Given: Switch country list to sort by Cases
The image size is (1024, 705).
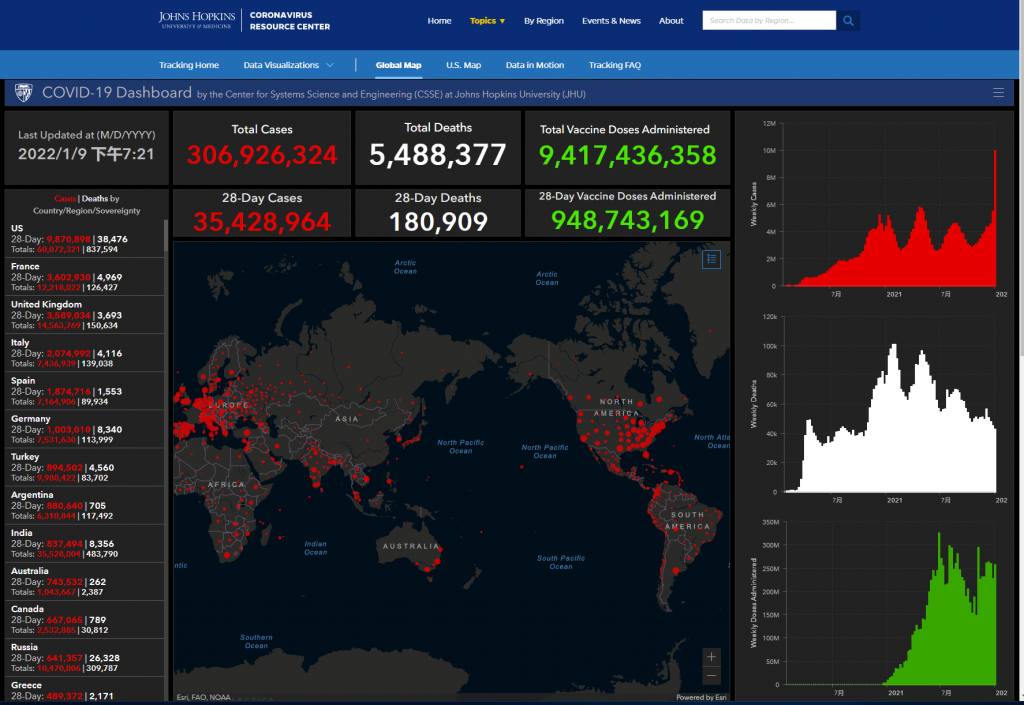Looking at the screenshot, I should [x=64, y=199].
